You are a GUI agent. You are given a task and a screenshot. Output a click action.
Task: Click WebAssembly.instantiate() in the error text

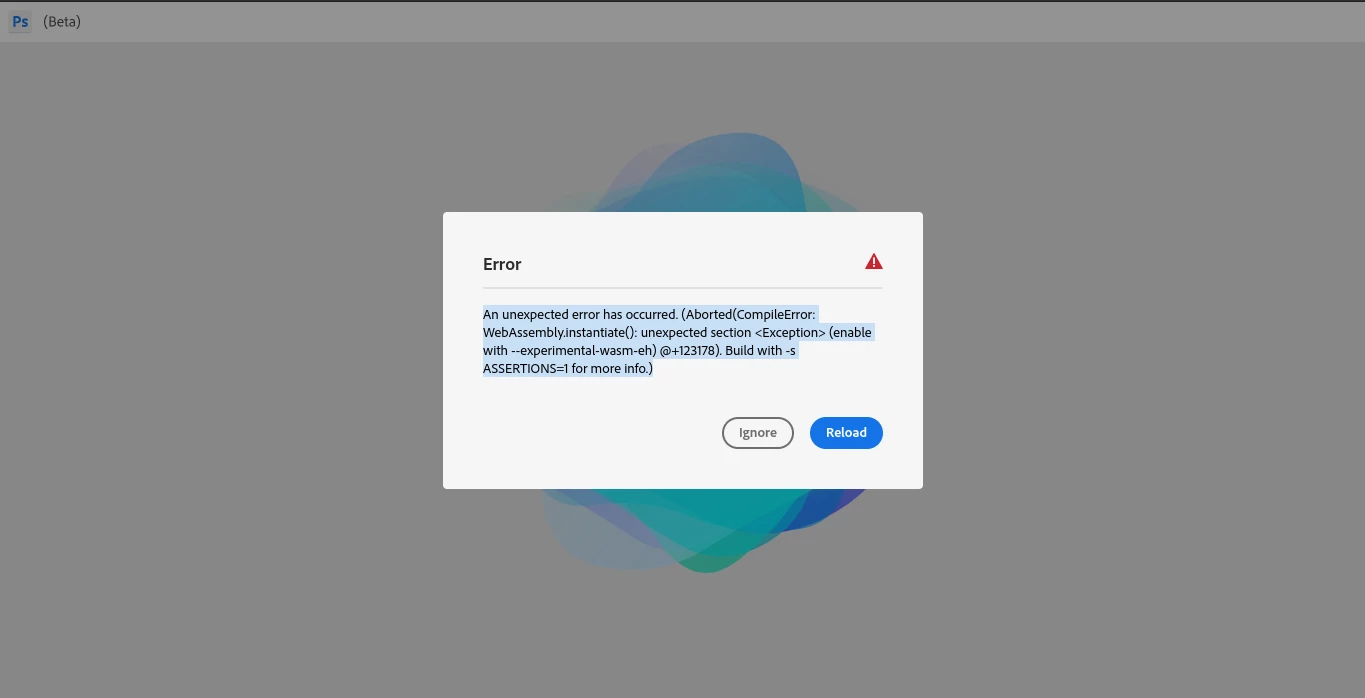[559, 332]
